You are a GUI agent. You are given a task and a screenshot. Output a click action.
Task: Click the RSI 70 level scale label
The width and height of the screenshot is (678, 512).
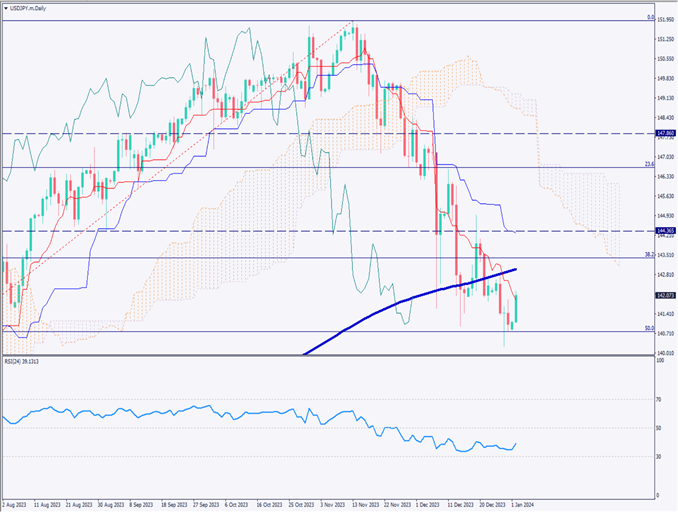[x=660, y=399]
